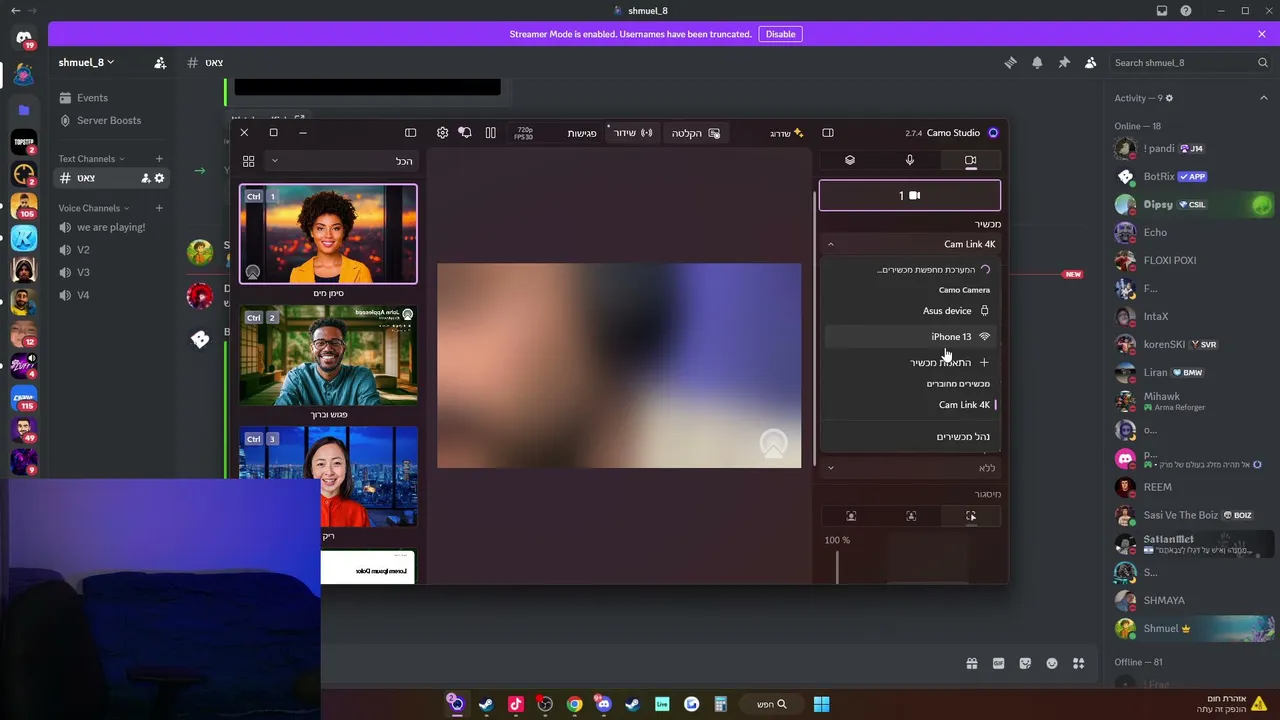Open the Discord GIF picker

(998, 663)
